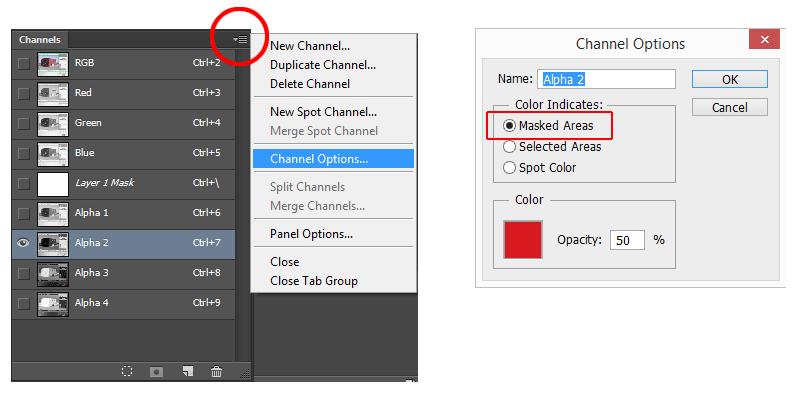The width and height of the screenshot is (794, 396).
Task: Close the Channel Options dialog window
Action: point(764,39)
